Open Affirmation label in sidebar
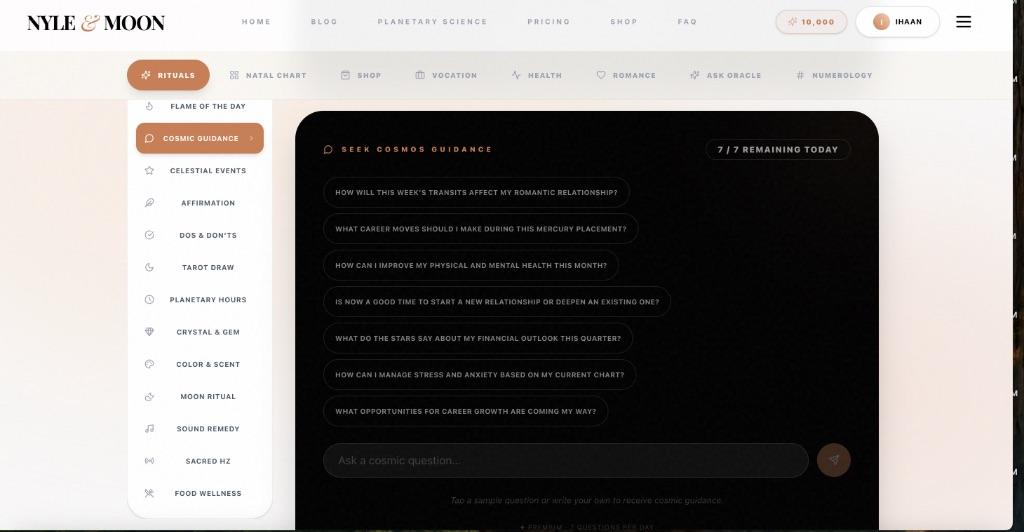This screenshot has width=1024, height=532. pos(208,203)
